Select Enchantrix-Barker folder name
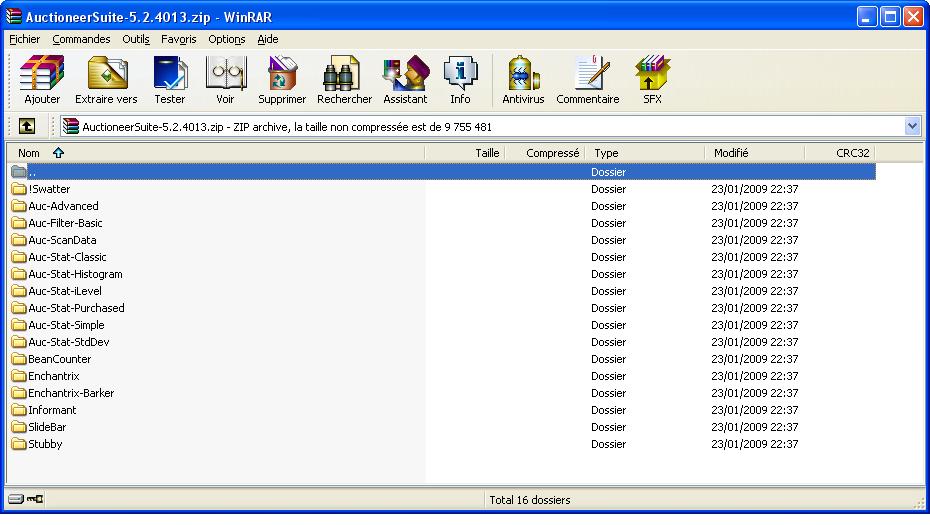Image resolution: width=930 pixels, height=525 pixels. tap(71, 393)
